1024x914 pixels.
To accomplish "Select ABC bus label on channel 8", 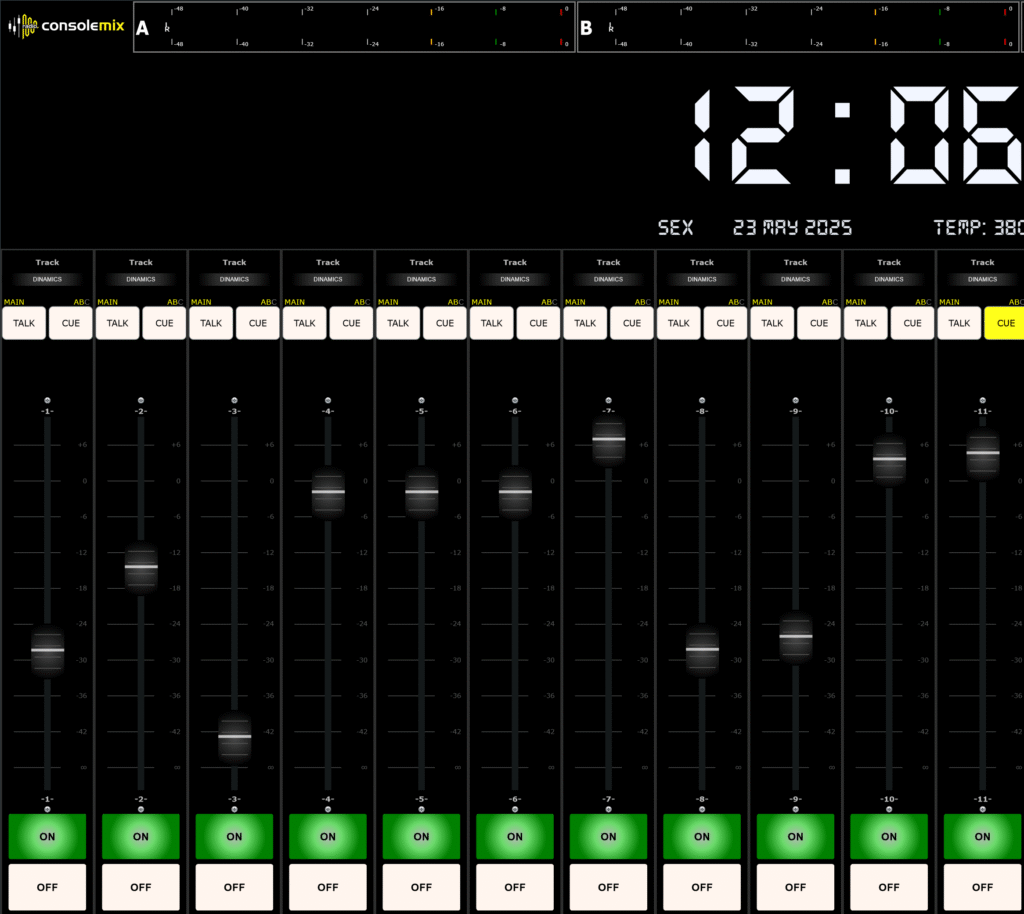I will pyautogui.click(x=735, y=302).
